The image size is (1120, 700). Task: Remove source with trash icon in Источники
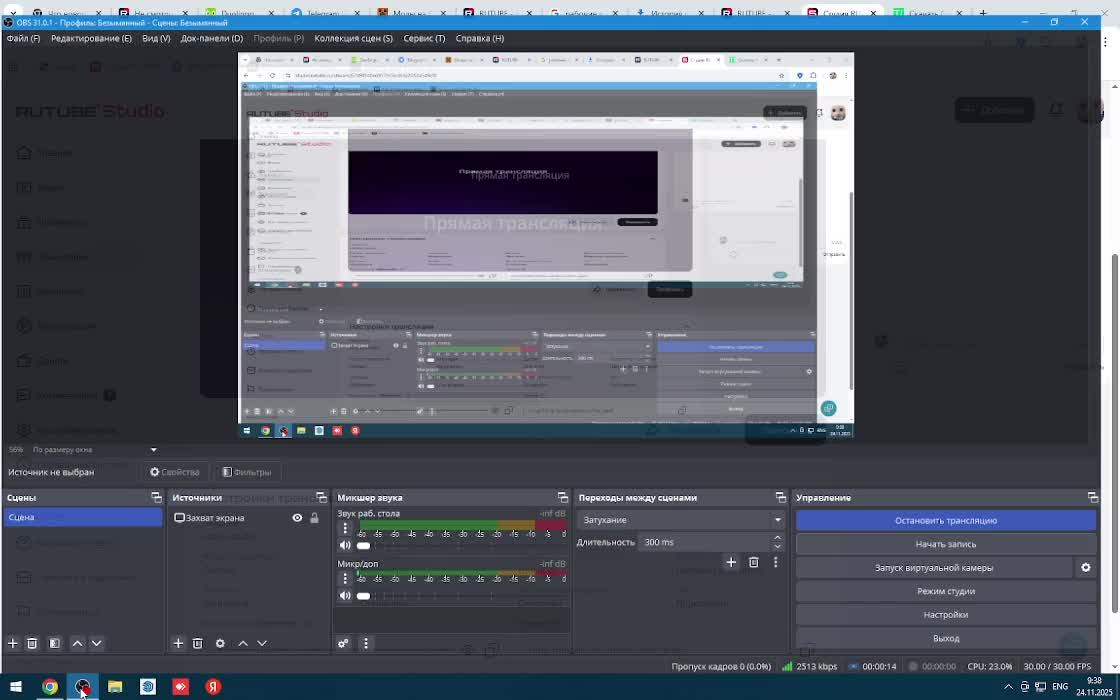click(x=198, y=644)
